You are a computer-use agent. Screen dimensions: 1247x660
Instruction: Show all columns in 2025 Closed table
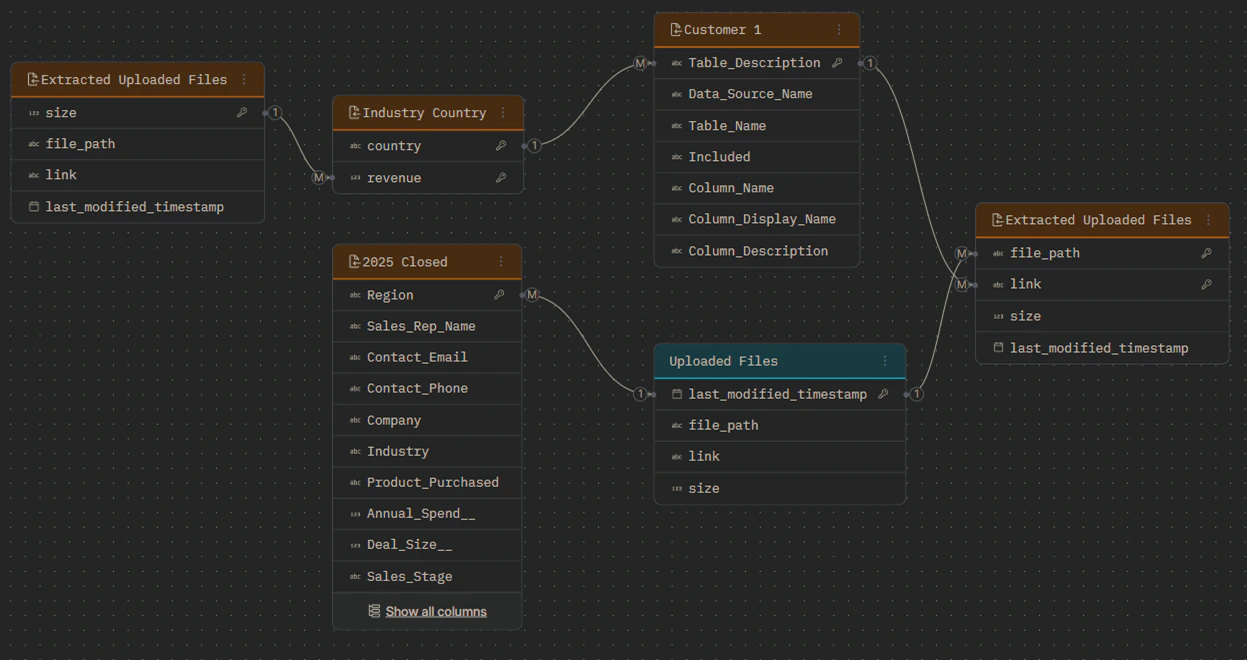tap(436, 611)
